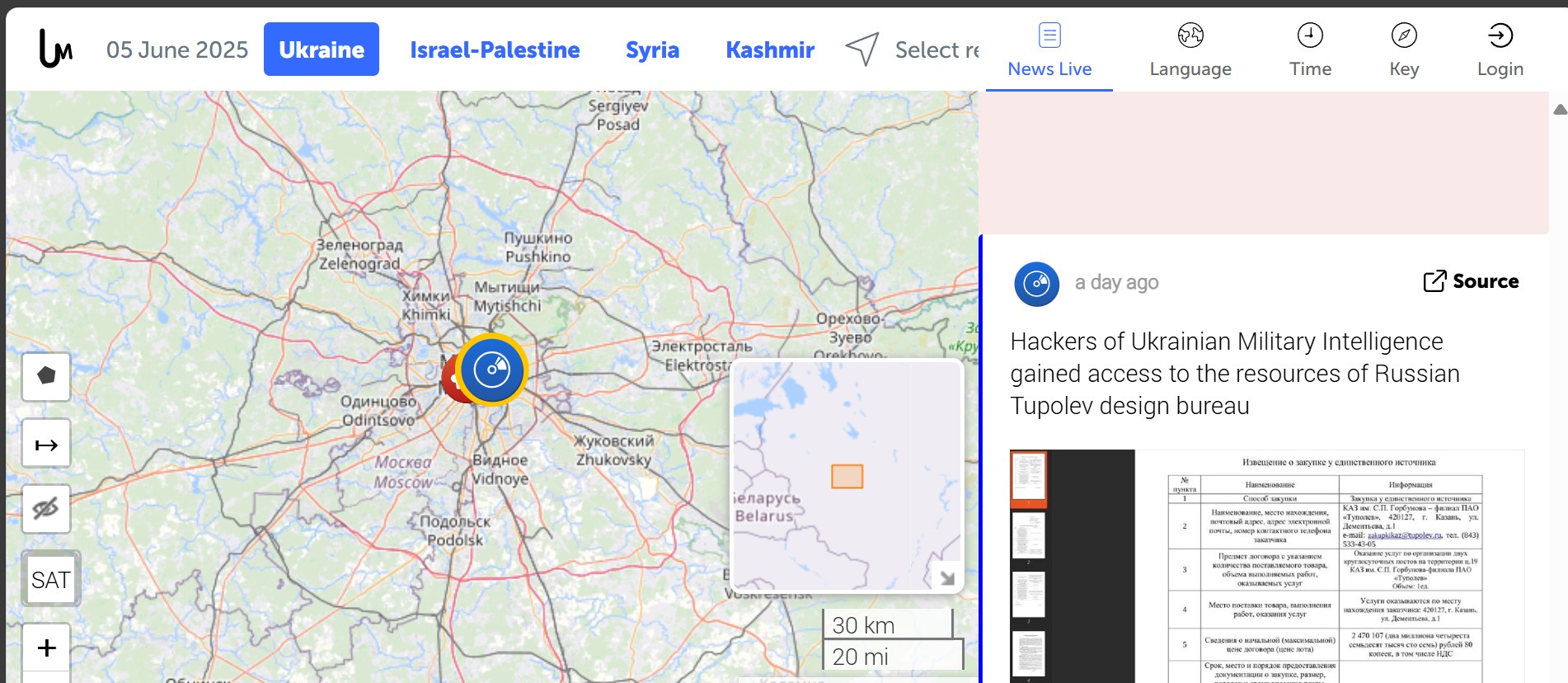This screenshot has width=1568, height=683.
Task: Click the Zelenograd map label
Action: point(359,255)
